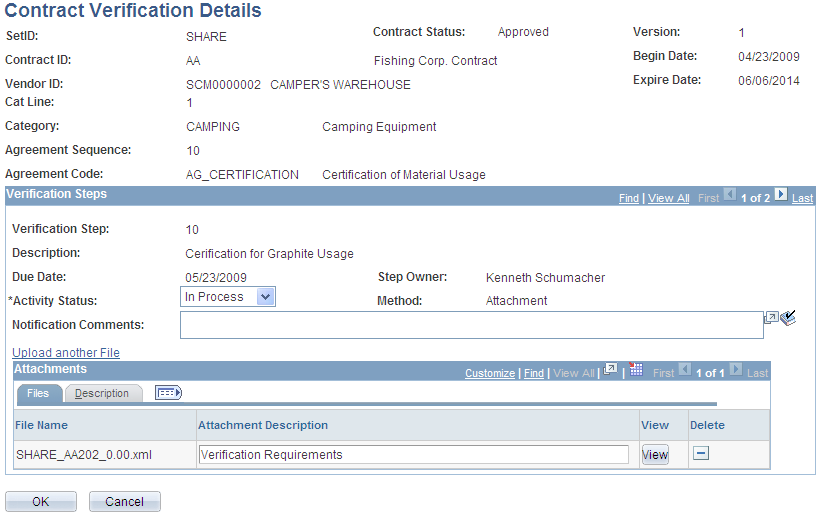Select due date 05/23/2009

[x=216, y=278]
